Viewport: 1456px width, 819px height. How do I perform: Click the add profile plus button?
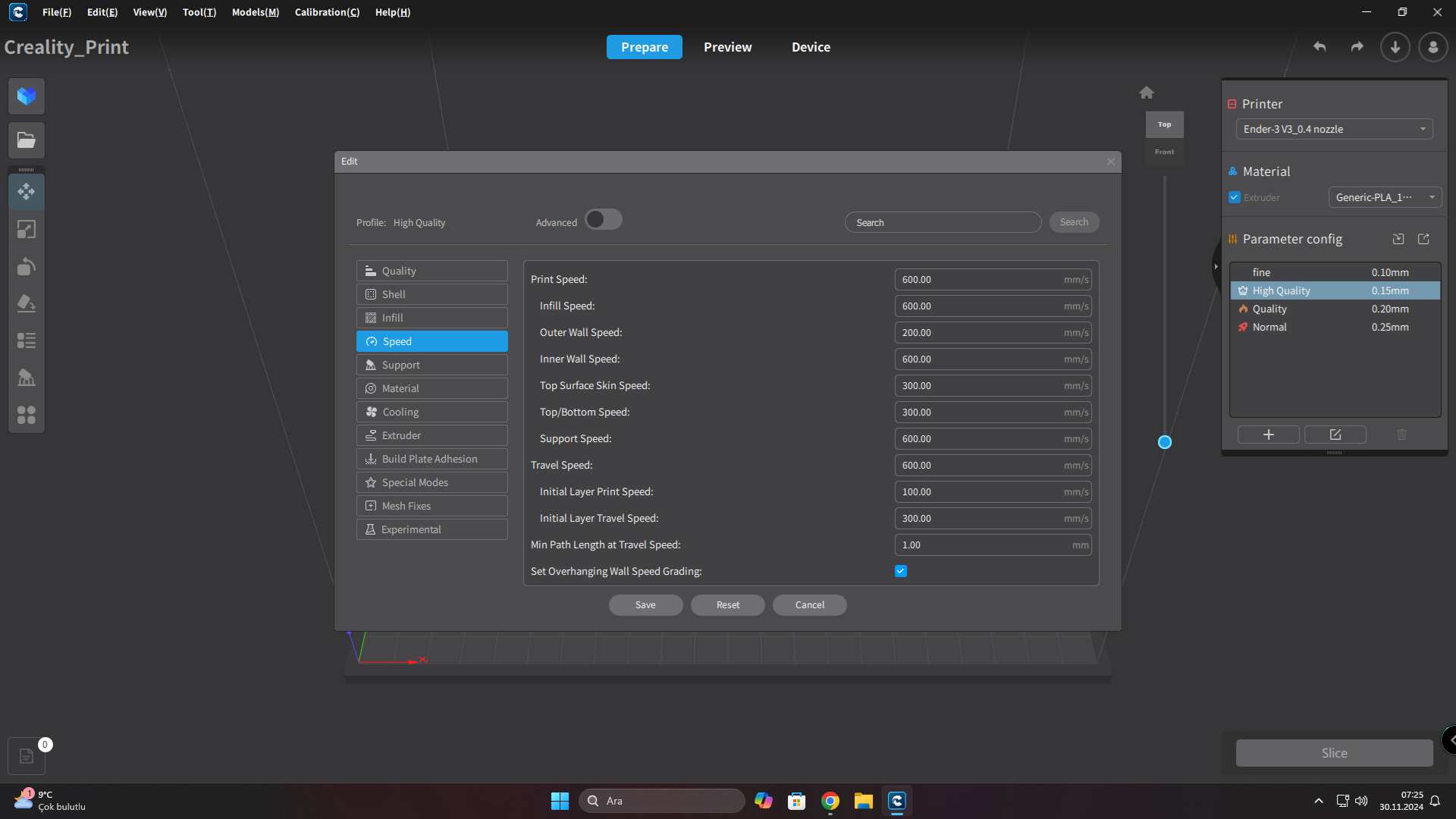(1268, 435)
